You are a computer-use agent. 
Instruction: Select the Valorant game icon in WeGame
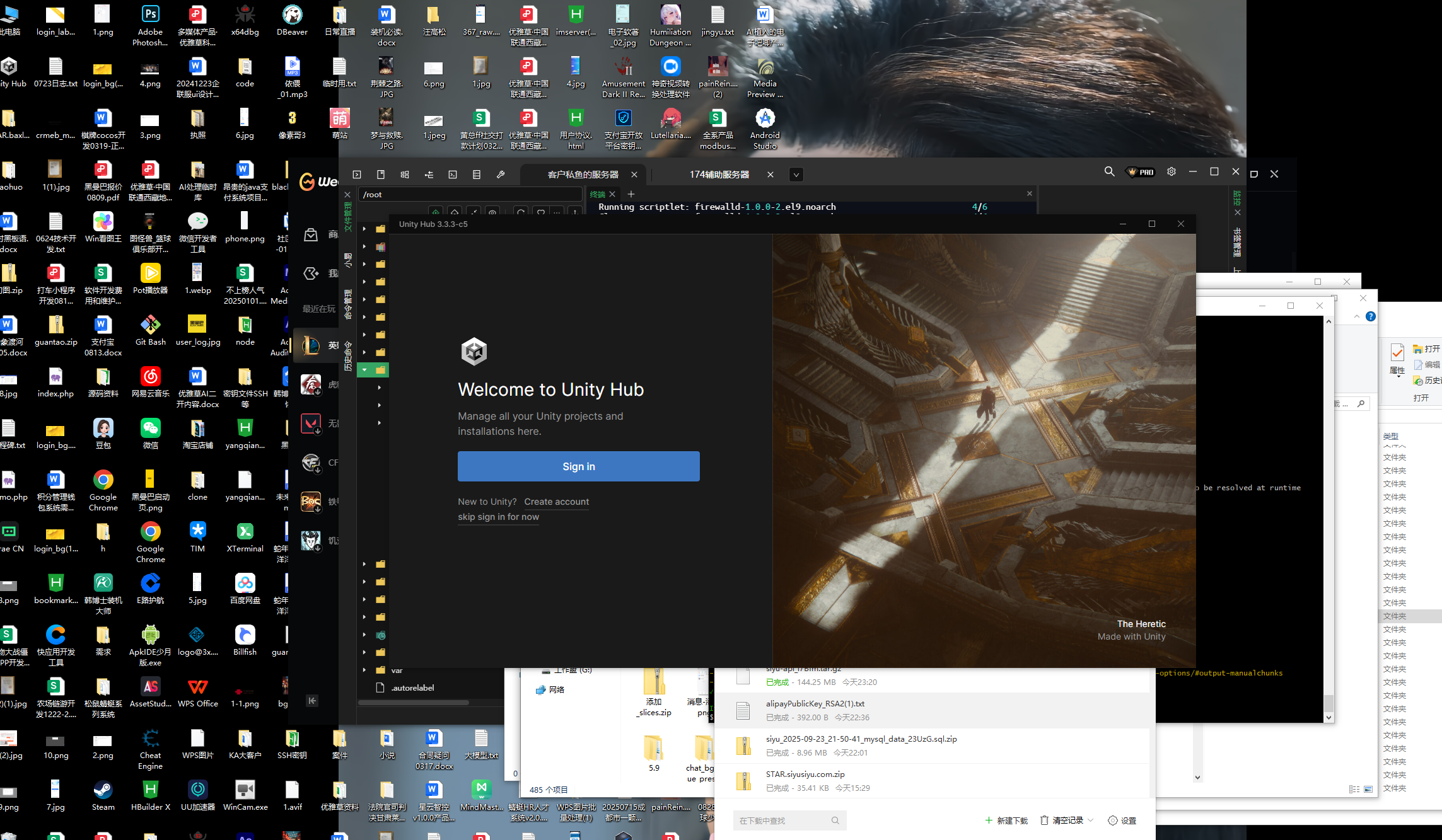click(x=311, y=423)
